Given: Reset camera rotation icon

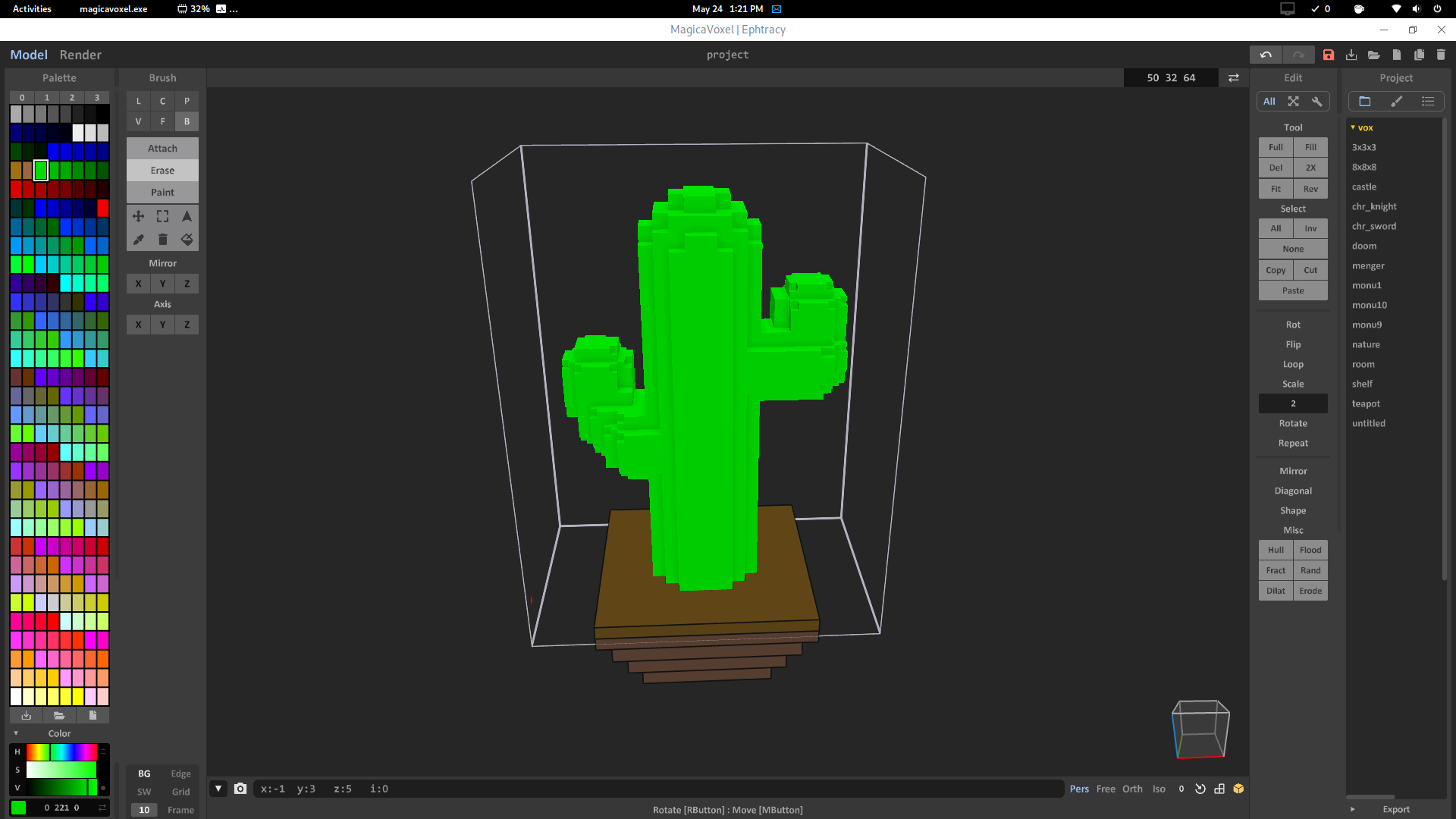Looking at the screenshot, I should (1200, 789).
